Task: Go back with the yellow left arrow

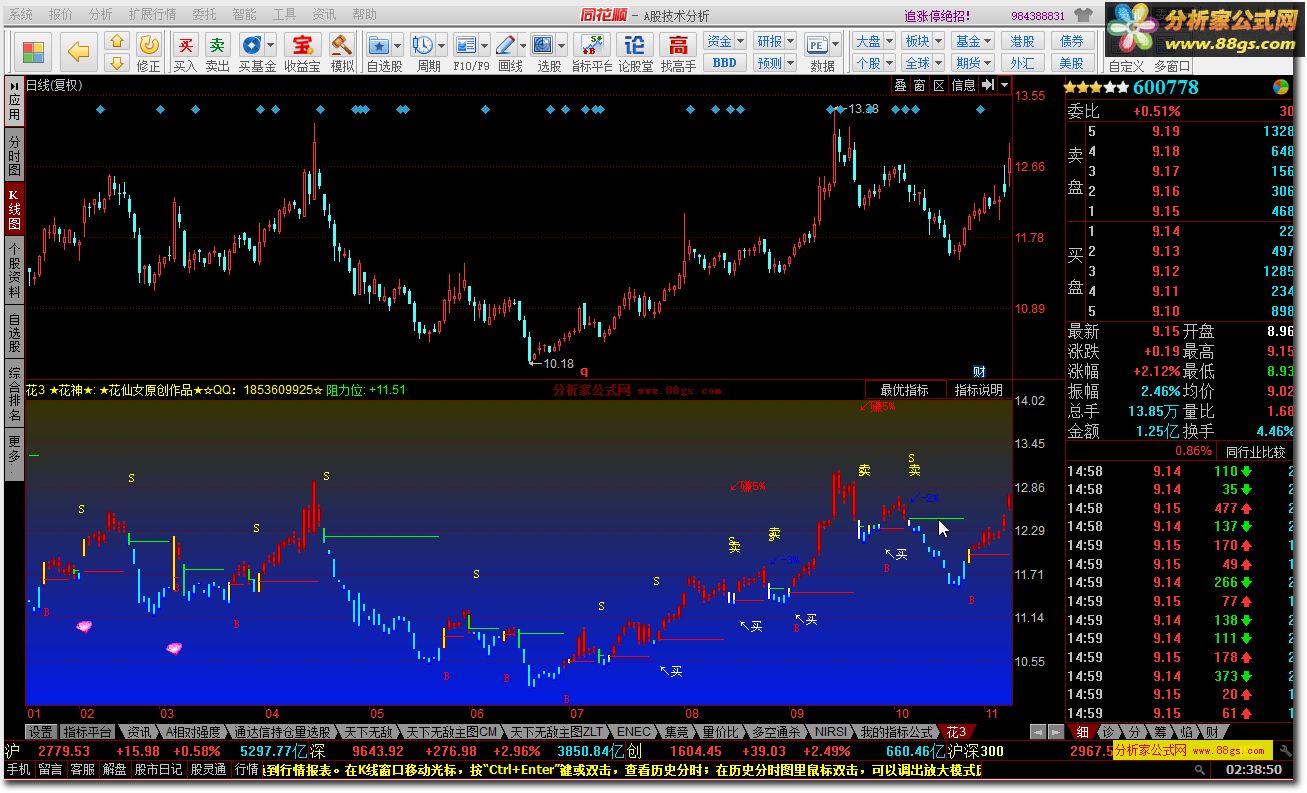Action: click(x=78, y=52)
